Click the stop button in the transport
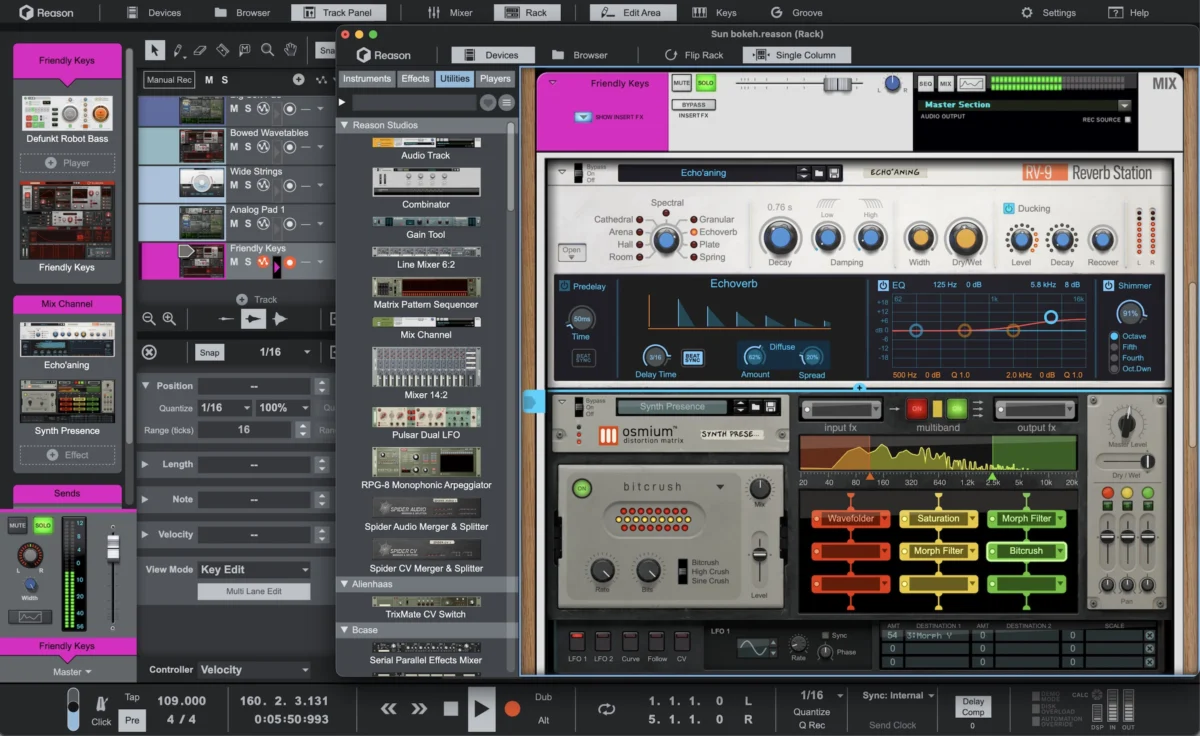Screen dimensions: 1200x736 click(451, 708)
